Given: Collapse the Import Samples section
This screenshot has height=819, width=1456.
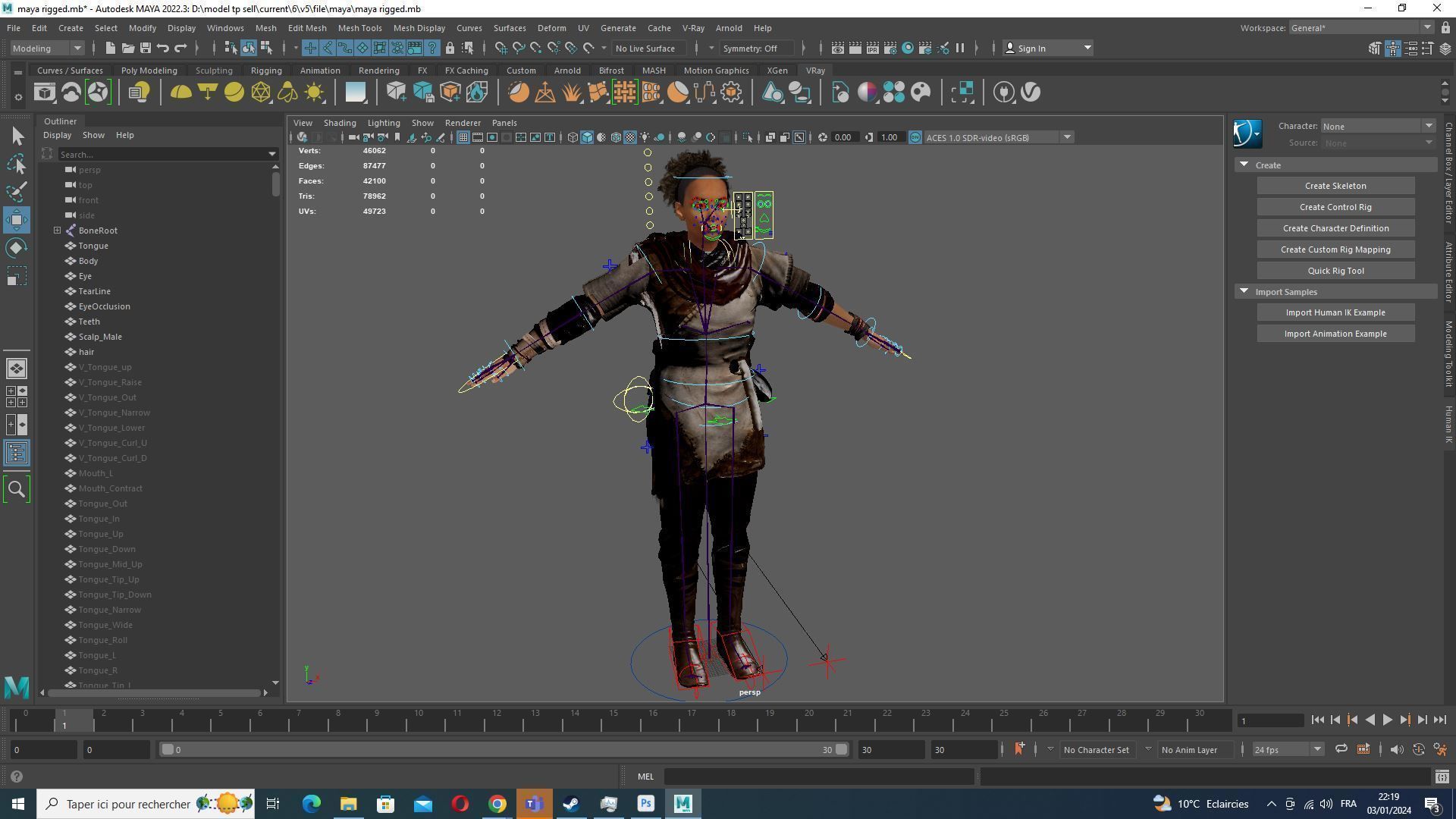Looking at the screenshot, I should point(1244,291).
